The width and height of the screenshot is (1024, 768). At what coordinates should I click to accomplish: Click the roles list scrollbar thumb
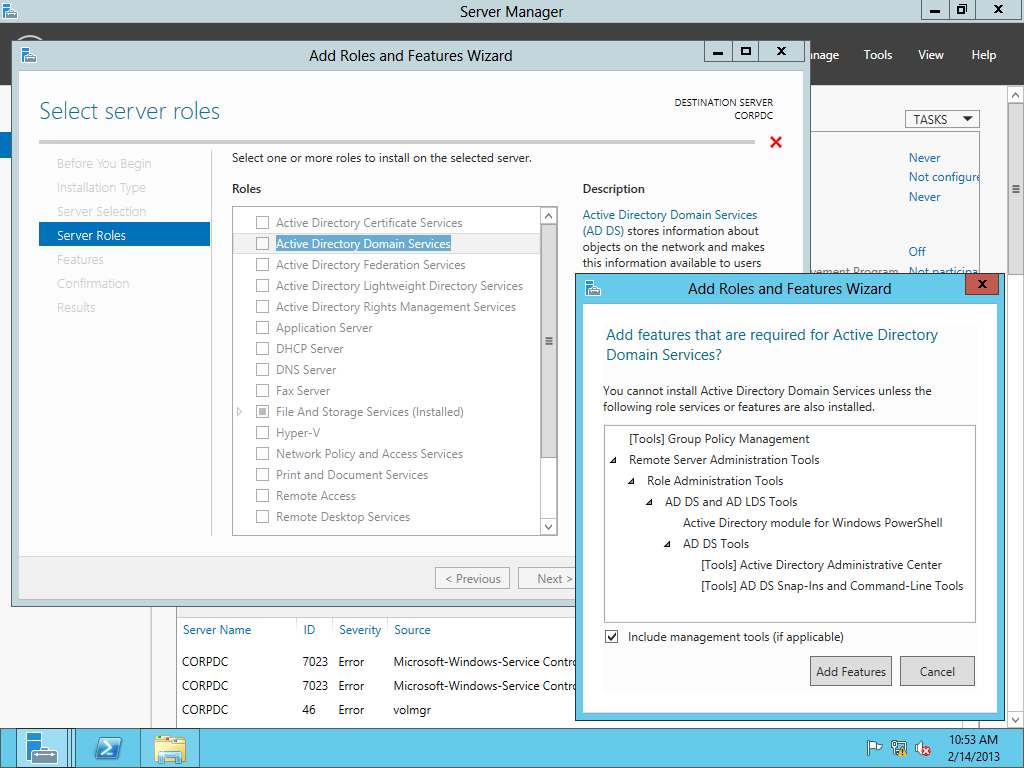pyautogui.click(x=548, y=340)
